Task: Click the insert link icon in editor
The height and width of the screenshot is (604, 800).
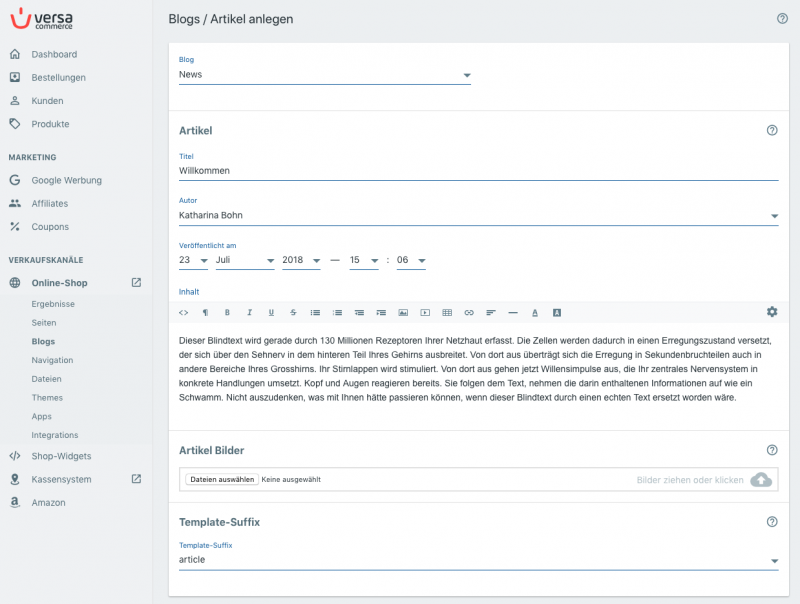Action: tap(469, 313)
